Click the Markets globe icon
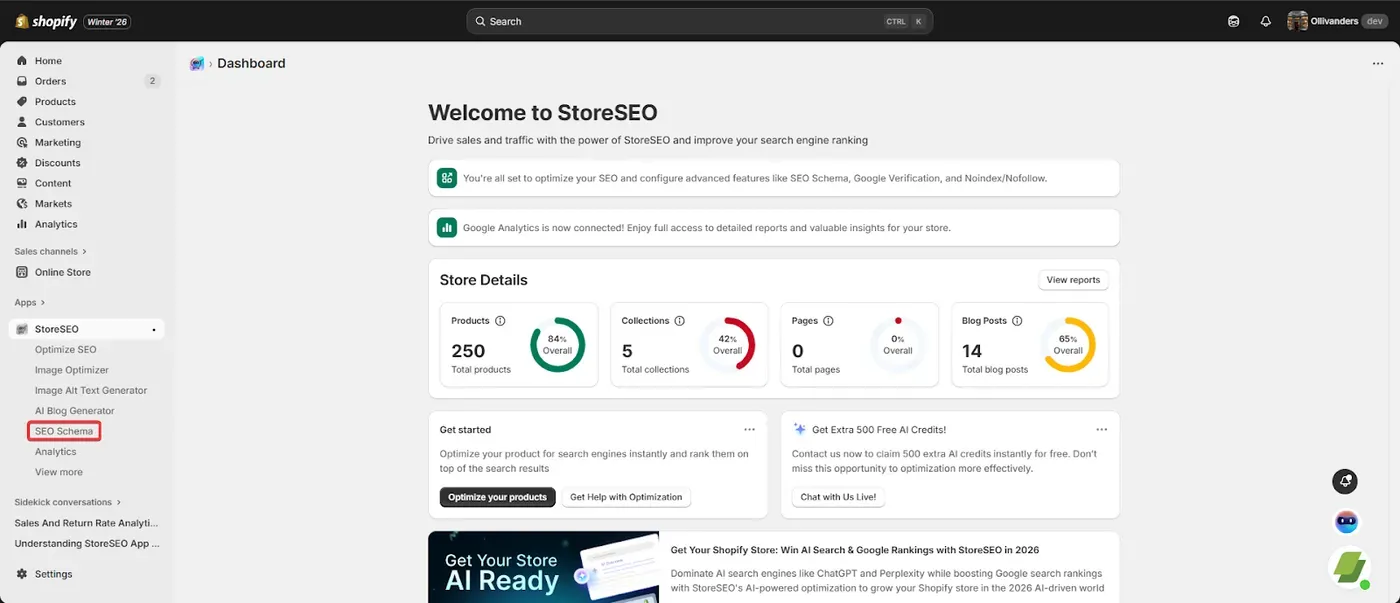The width and height of the screenshot is (1400, 603). pyautogui.click(x=22, y=204)
